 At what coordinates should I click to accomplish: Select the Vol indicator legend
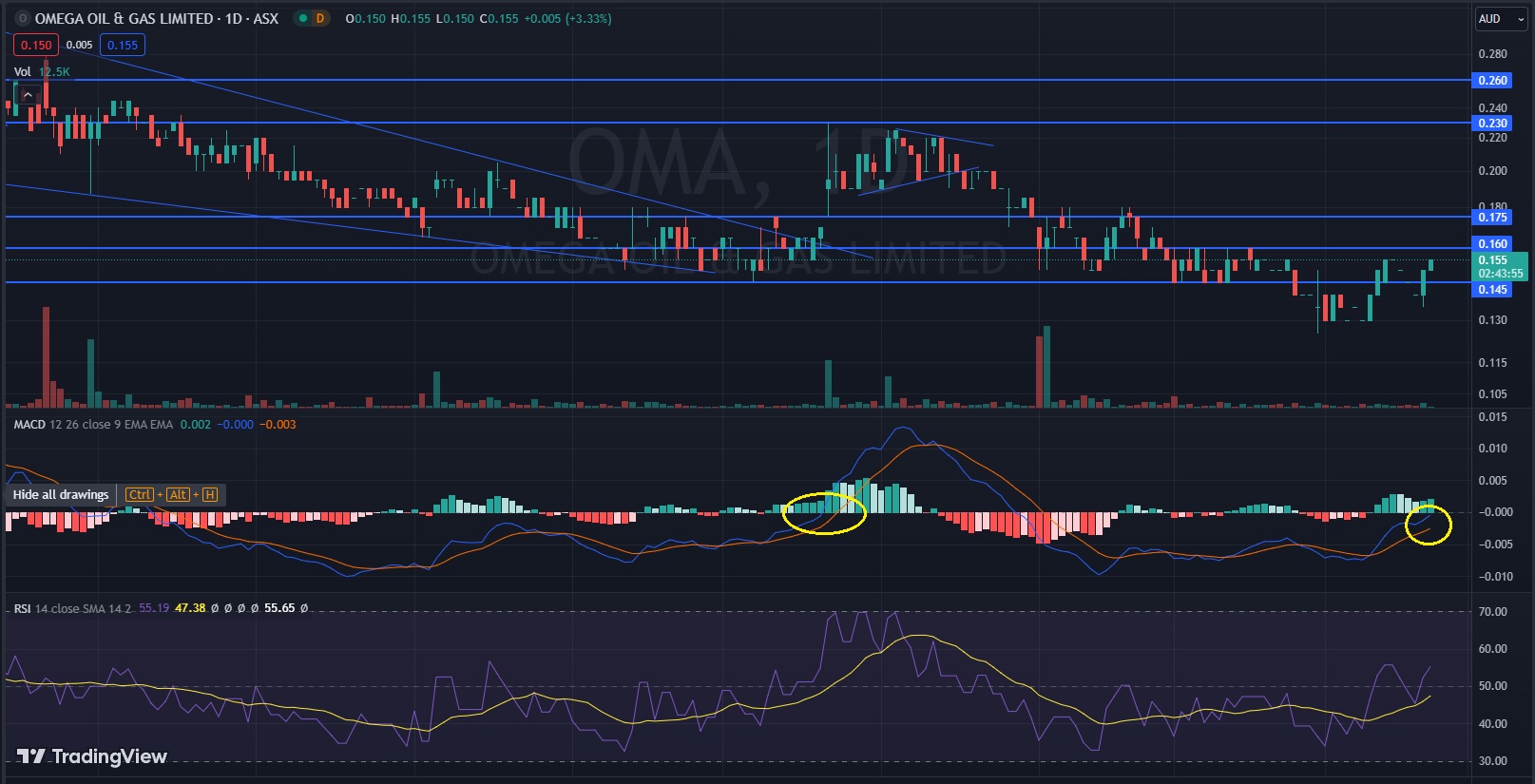click(22, 71)
